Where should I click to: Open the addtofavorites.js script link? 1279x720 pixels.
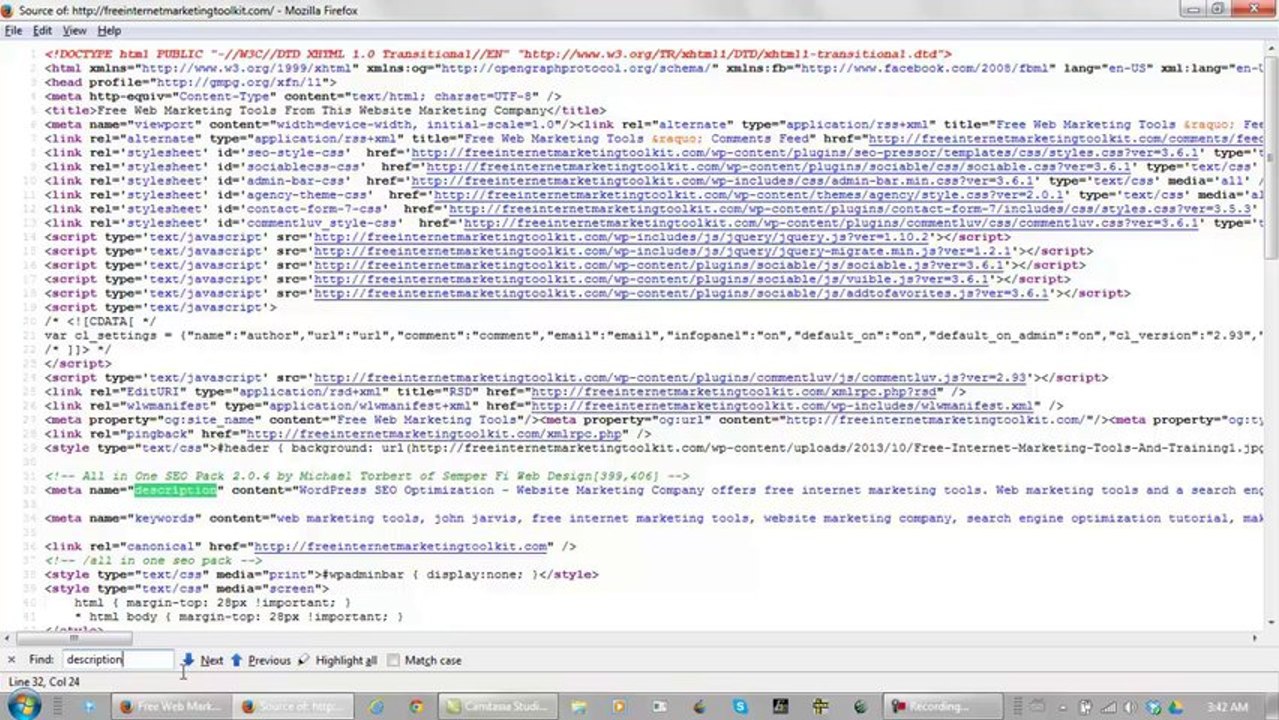pyautogui.click(x=682, y=293)
